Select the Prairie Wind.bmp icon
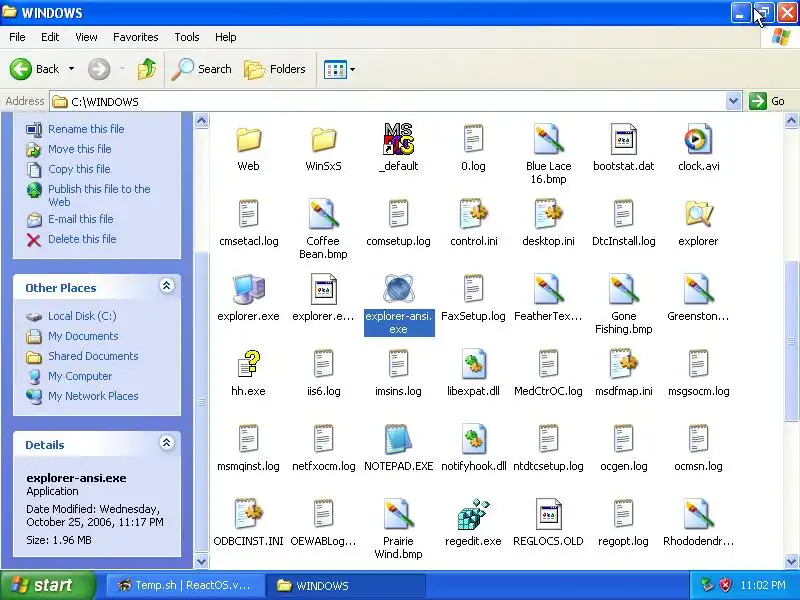This screenshot has height=600, width=800. tap(398, 514)
